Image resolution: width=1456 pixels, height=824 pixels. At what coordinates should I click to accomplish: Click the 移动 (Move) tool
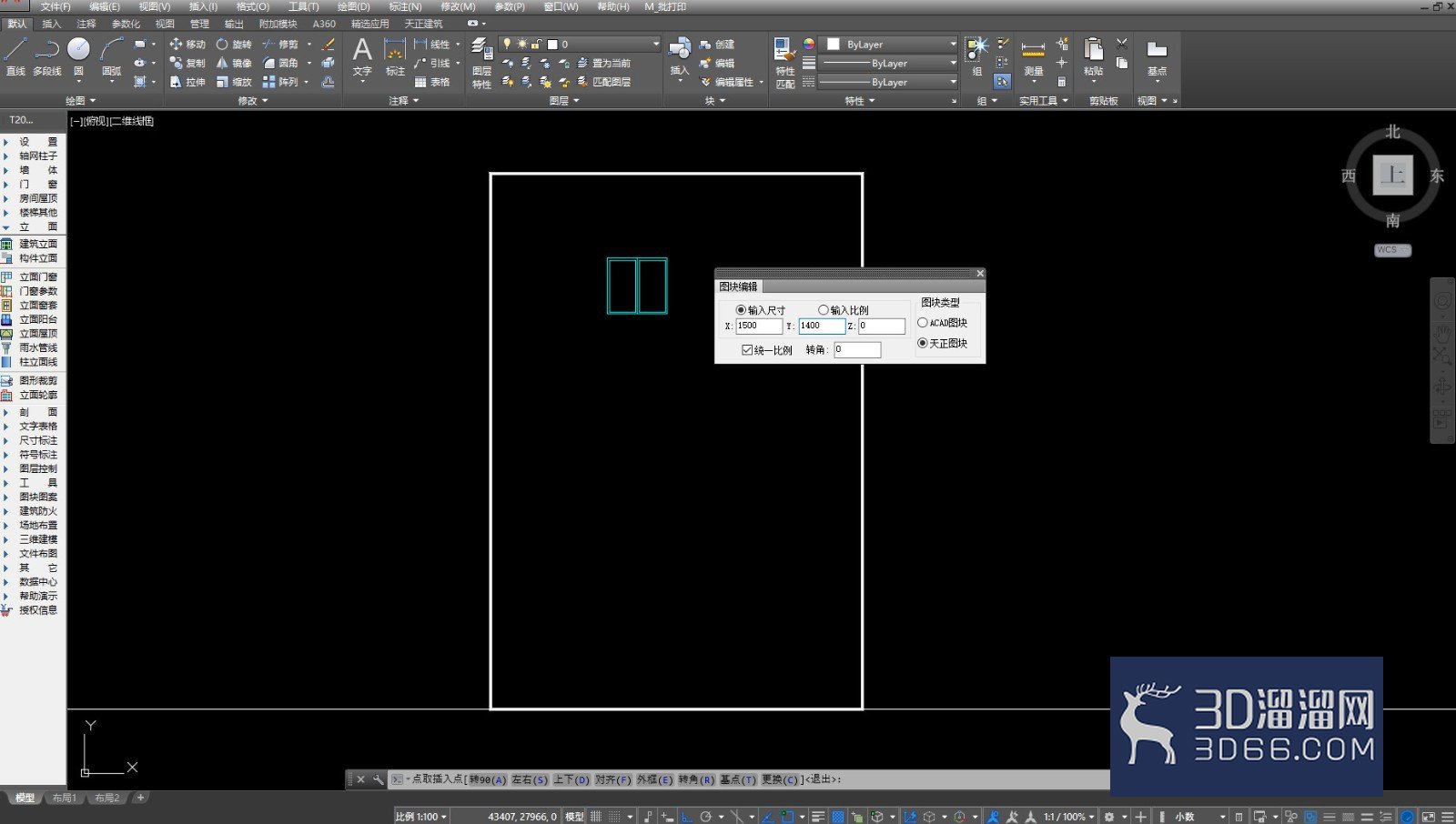click(x=187, y=44)
